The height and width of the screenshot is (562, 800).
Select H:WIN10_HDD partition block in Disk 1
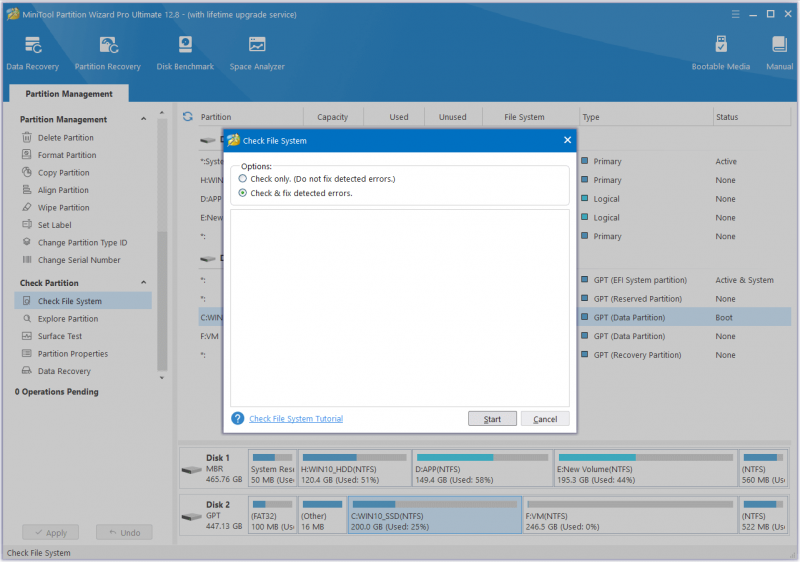click(355, 468)
